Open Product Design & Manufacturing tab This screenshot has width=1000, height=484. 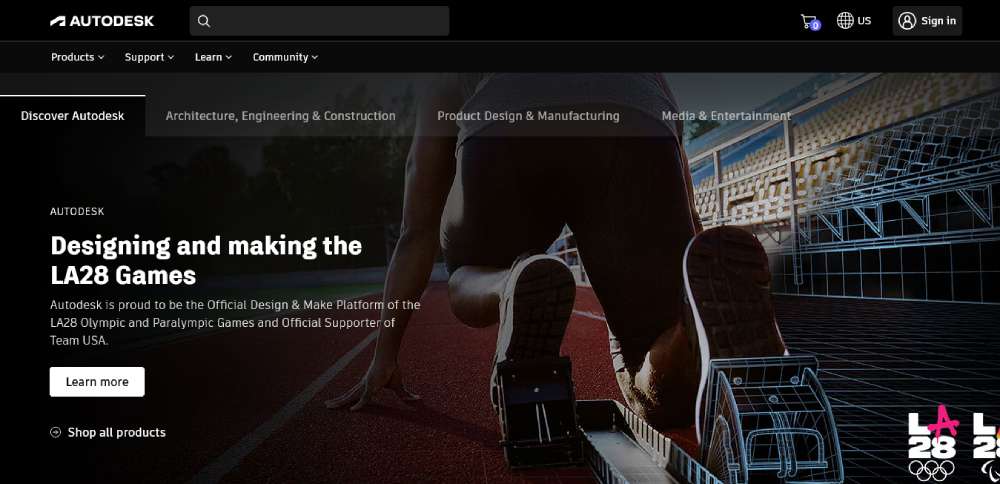point(528,116)
